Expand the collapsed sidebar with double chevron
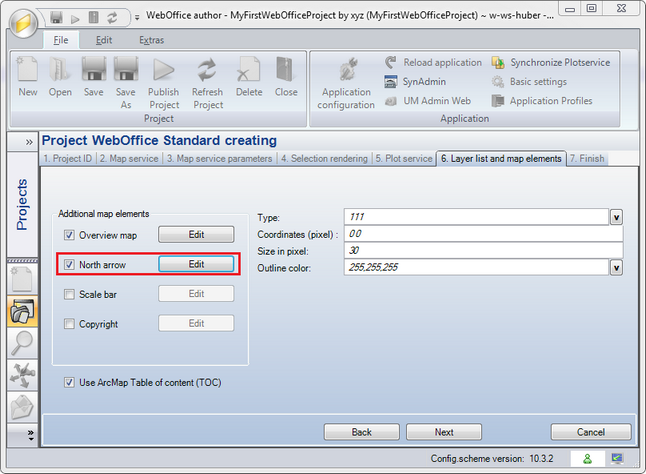The image size is (646, 474). (29, 142)
